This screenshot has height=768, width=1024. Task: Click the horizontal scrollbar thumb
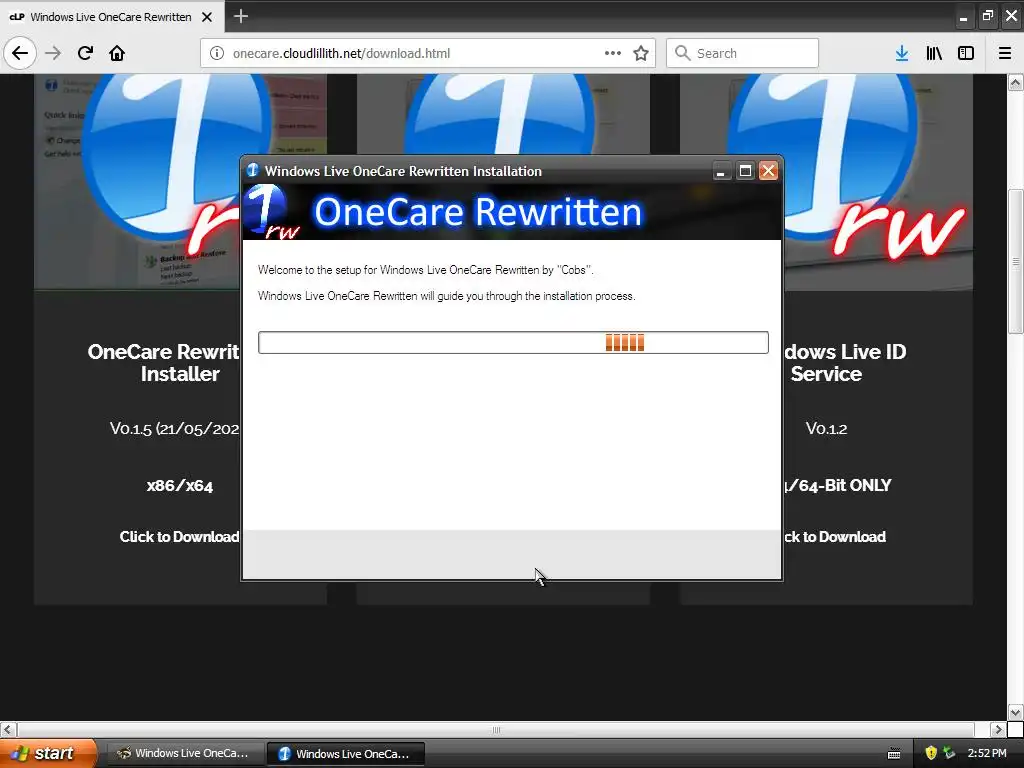coord(496,729)
